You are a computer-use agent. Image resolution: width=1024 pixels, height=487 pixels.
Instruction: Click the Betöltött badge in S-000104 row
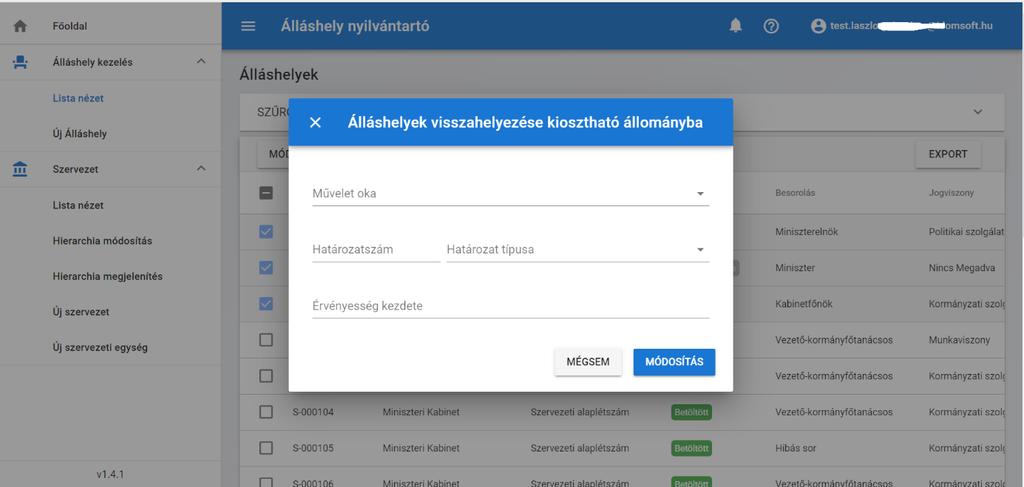(692, 413)
